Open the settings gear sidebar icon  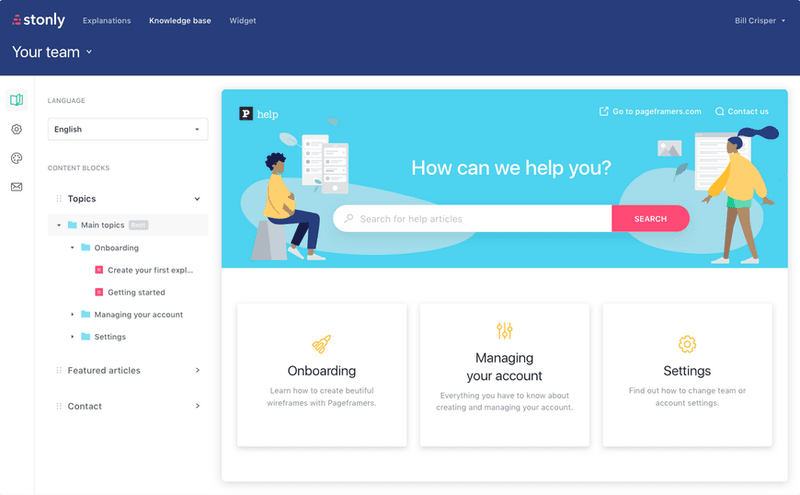tap(16, 129)
